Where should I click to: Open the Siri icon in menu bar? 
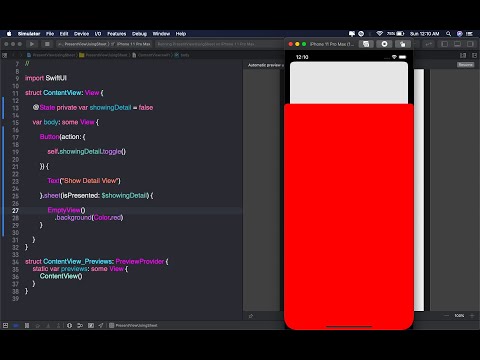pyautogui.click(x=459, y=34)
